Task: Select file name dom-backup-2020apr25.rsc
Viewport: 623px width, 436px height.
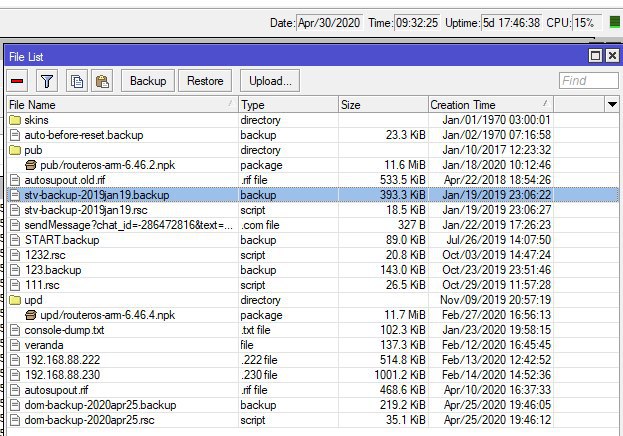Action: (89, 420)
